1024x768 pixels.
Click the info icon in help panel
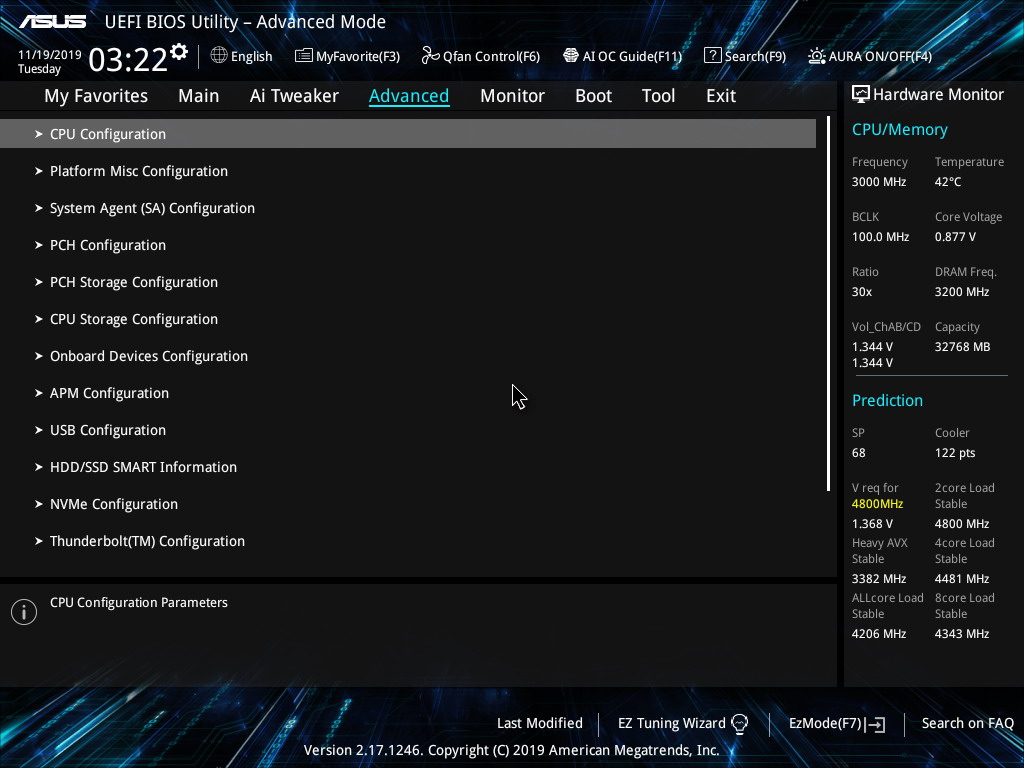point(24,612)
